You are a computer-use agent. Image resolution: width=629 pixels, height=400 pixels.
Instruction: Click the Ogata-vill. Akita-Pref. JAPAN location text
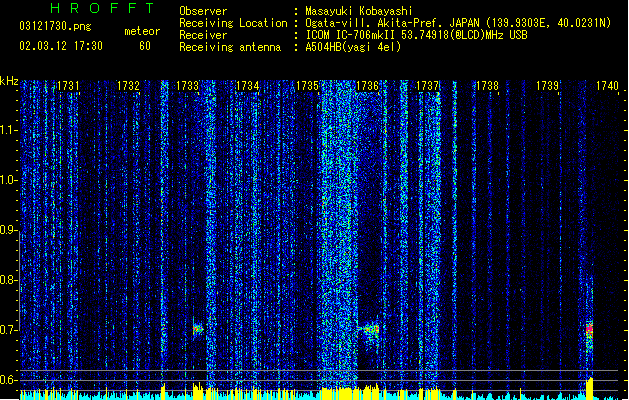point(458,23)
